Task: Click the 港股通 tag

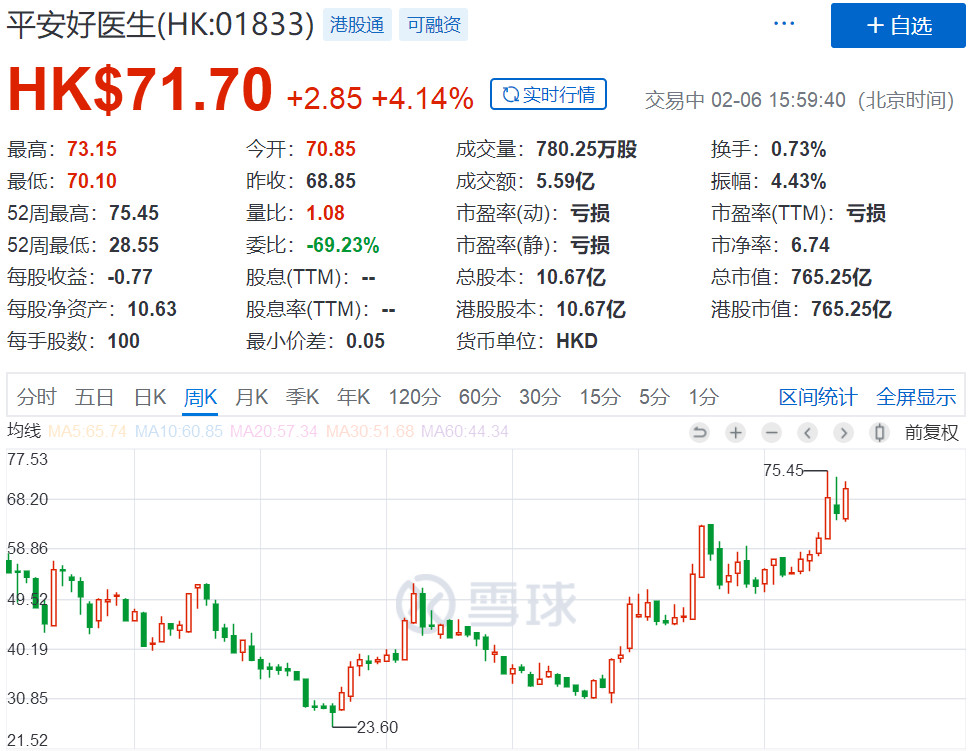Action: click(x=357, y=25)
